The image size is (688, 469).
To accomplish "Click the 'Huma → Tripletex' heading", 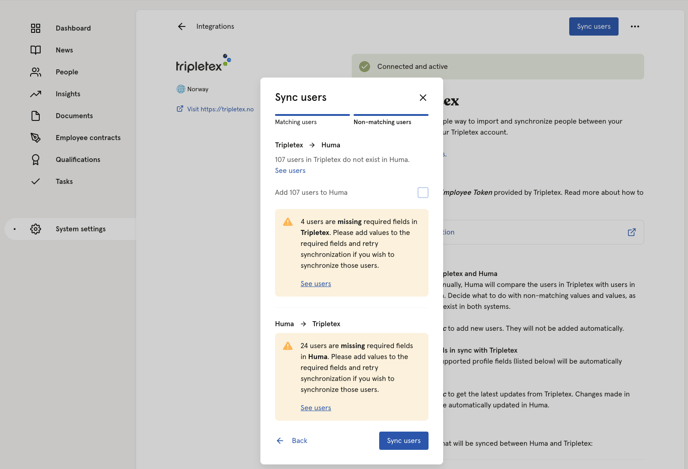I will click(308, 324).
